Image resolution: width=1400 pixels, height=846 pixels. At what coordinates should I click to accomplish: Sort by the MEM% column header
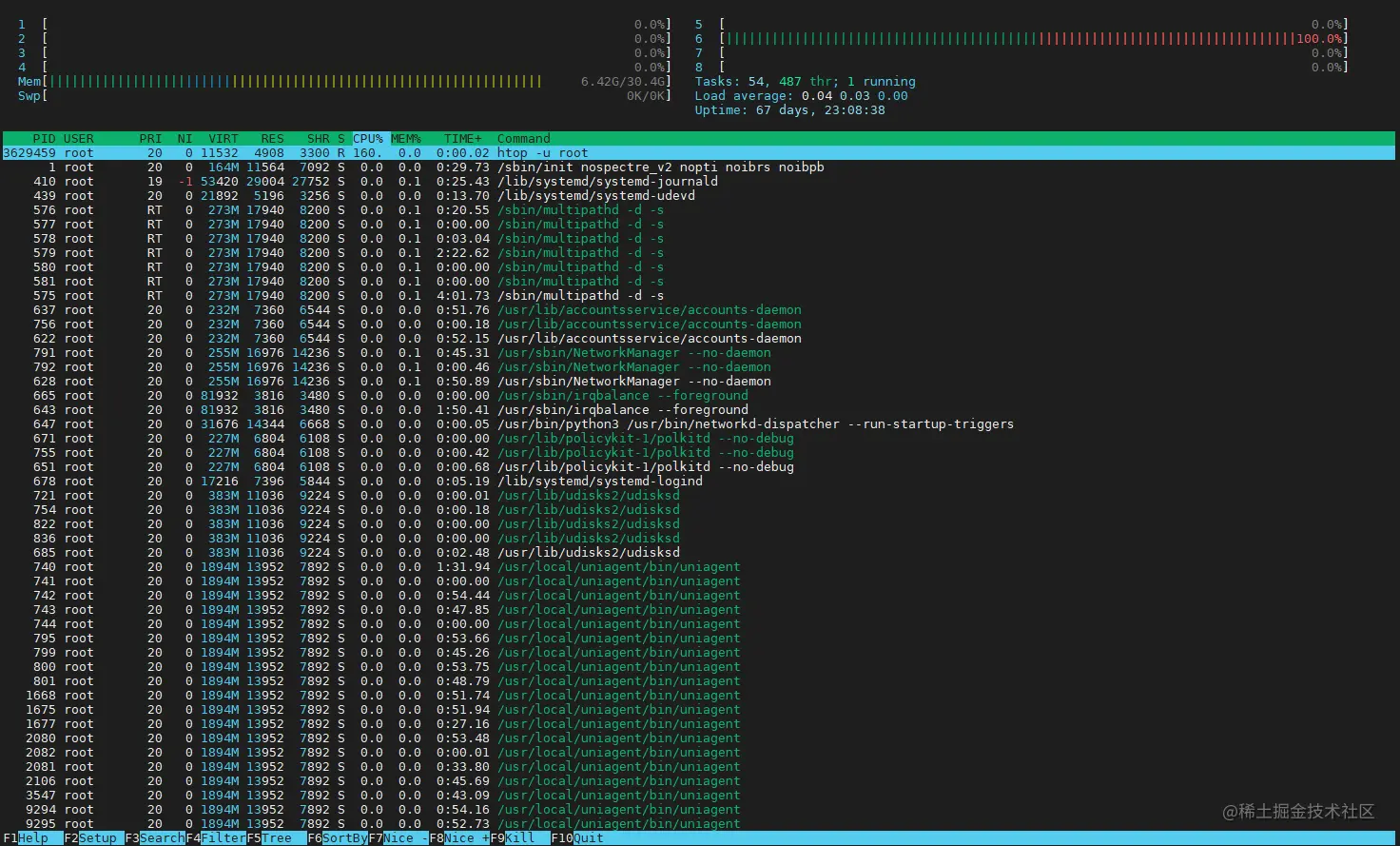[406, 139]
